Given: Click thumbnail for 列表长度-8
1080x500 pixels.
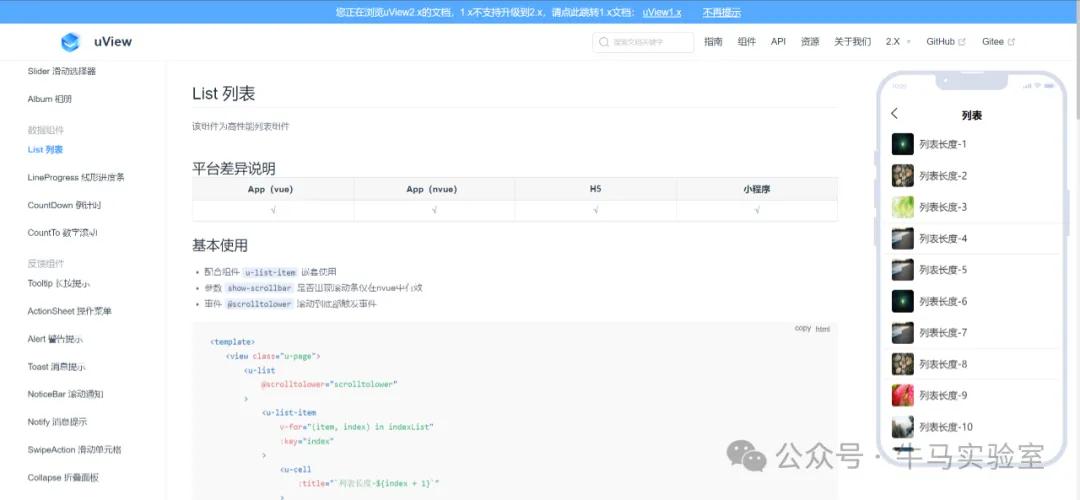Looking at the screenshot, I should 902,364.
